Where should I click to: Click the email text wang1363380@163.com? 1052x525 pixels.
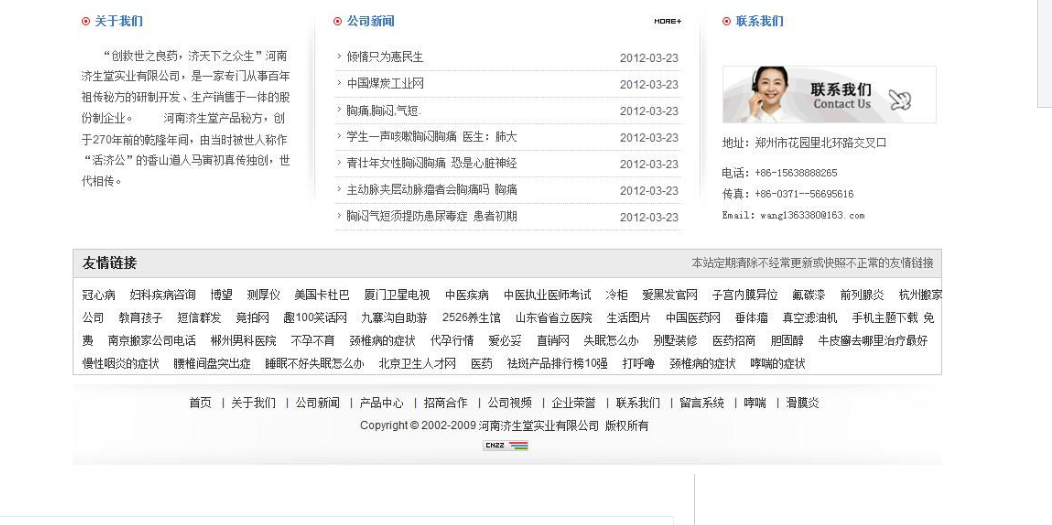click(x=812, y=216)
